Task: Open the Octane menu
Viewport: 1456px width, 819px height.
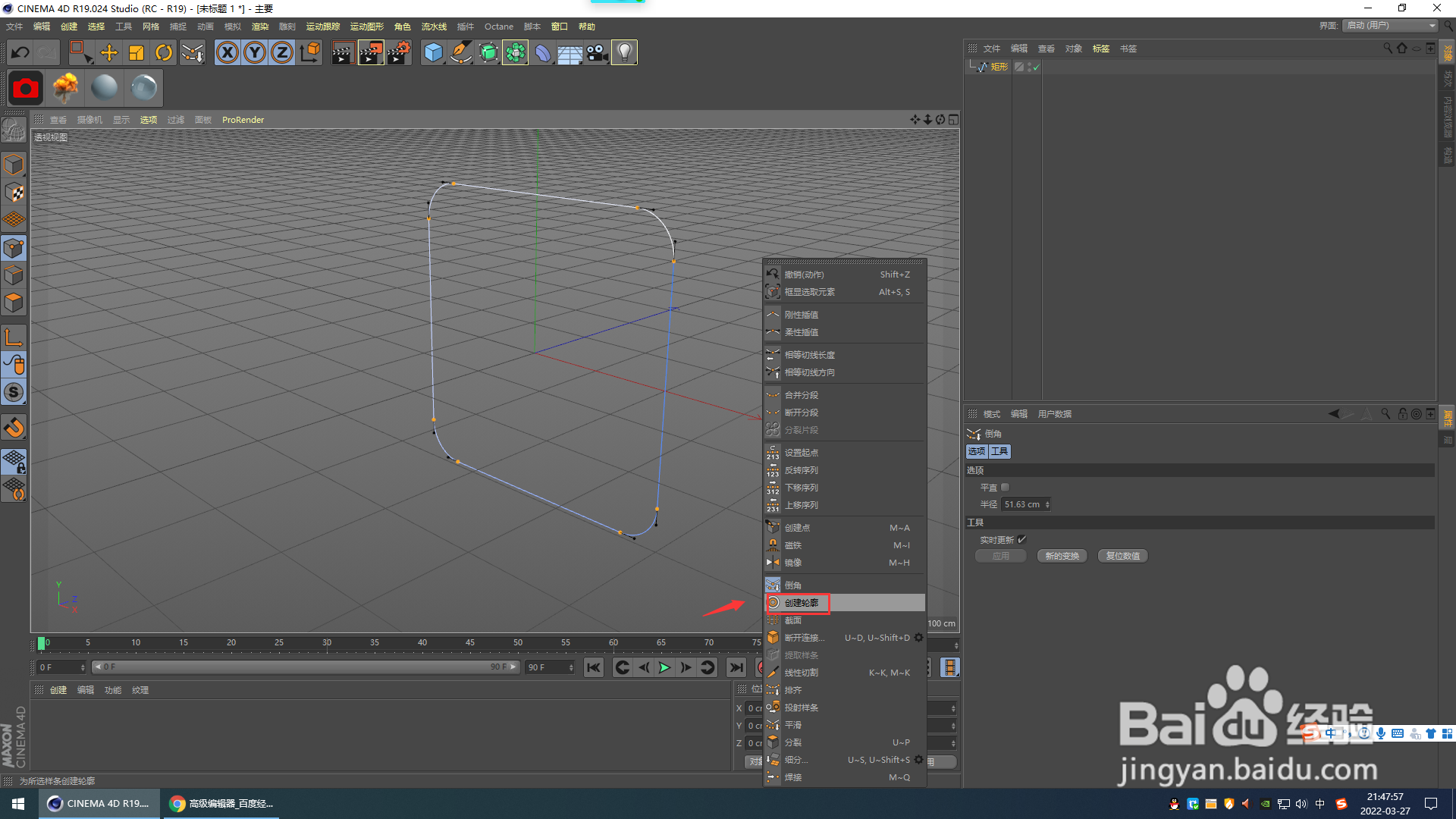Action: click(499, 27)
